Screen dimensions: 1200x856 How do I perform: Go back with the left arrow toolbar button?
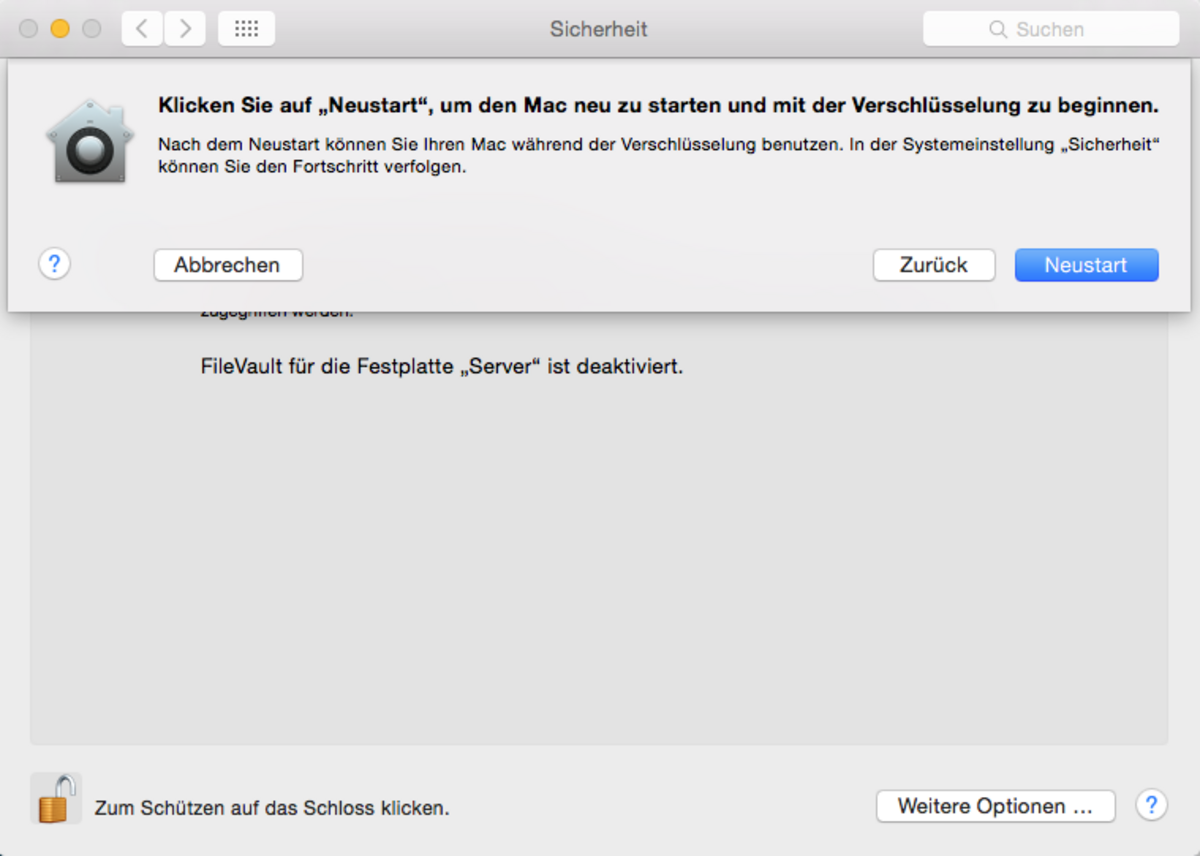142,29
